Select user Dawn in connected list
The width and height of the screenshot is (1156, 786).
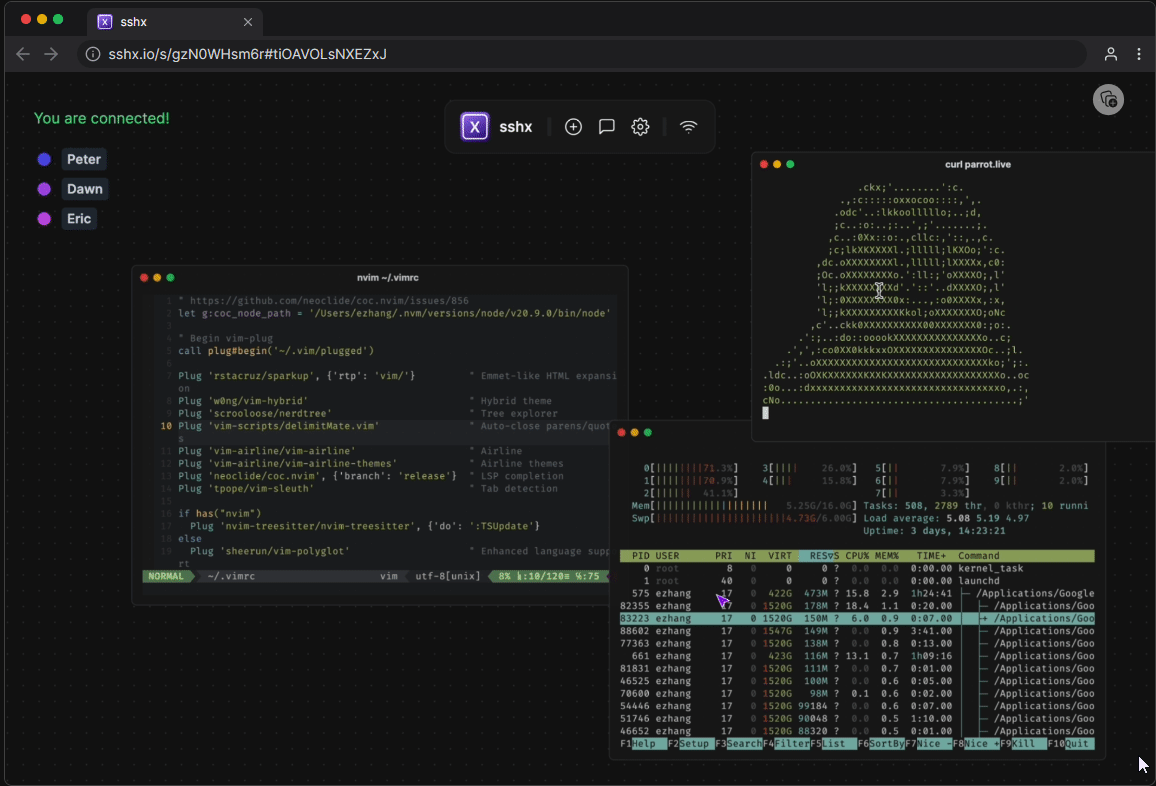(84, 189)
